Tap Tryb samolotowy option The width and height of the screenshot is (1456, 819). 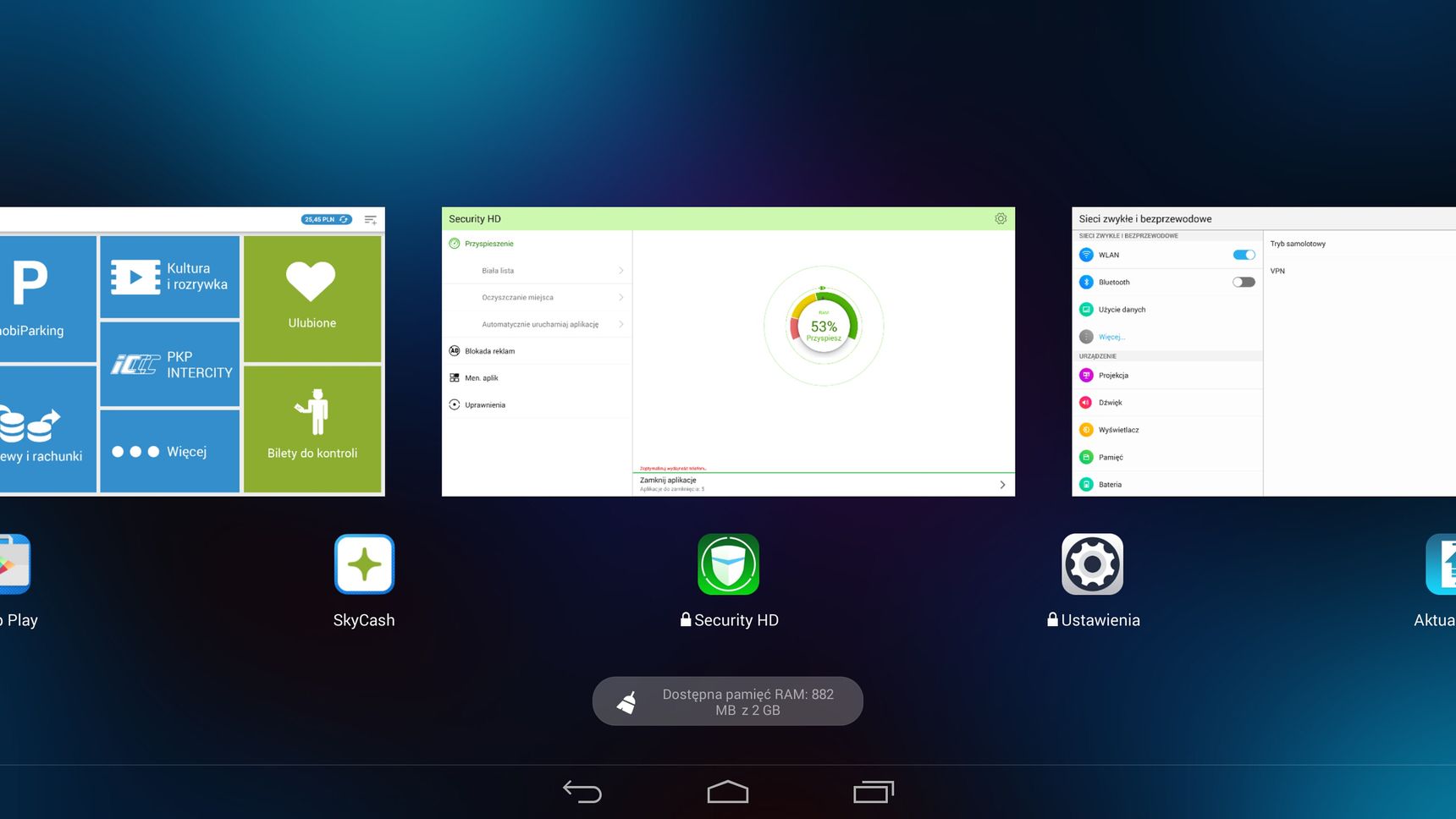[1298, 244]
